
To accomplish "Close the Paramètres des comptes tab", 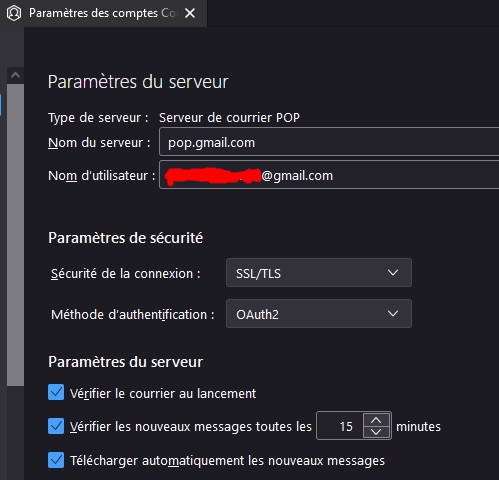I will (x=190, y=13).
